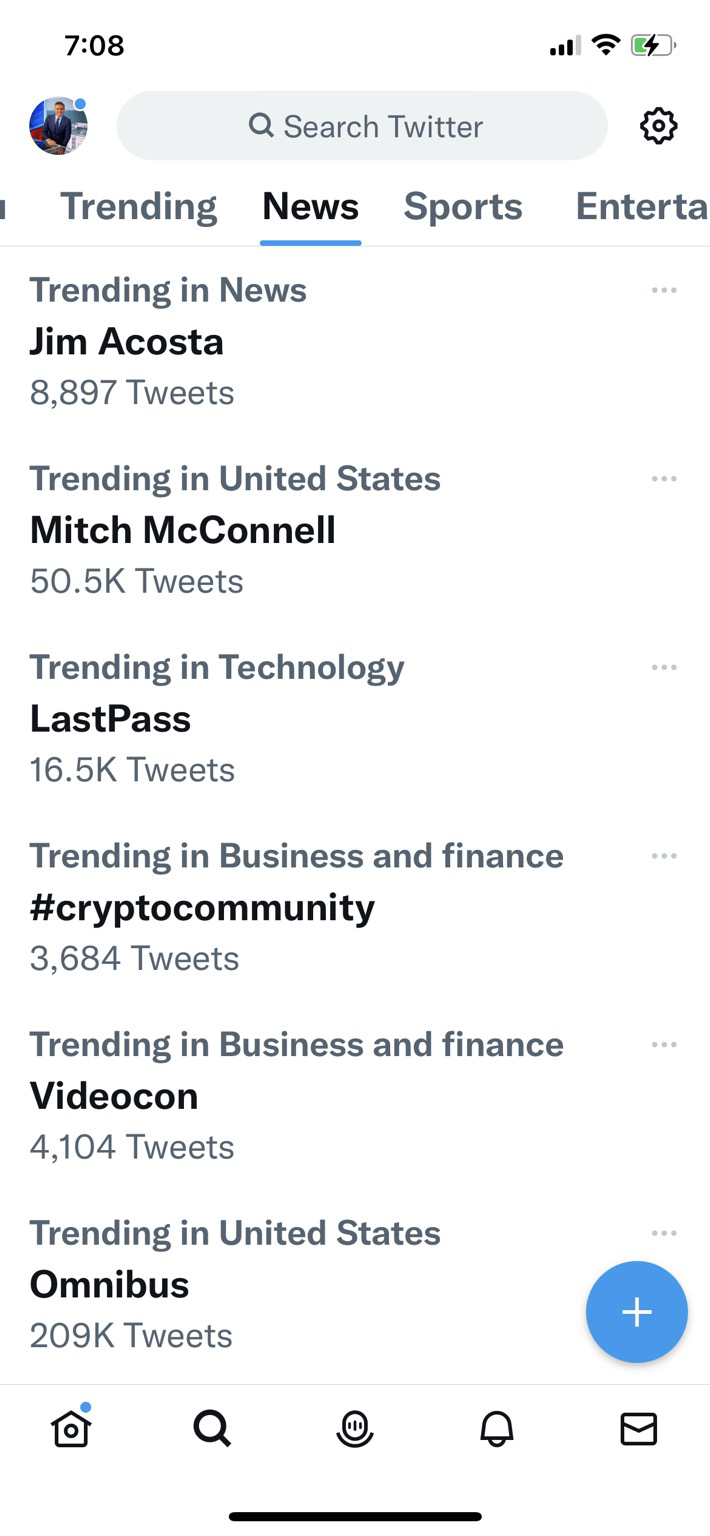
Task: Open more options for #cryptocommunity trend
Action: (664, 856)
